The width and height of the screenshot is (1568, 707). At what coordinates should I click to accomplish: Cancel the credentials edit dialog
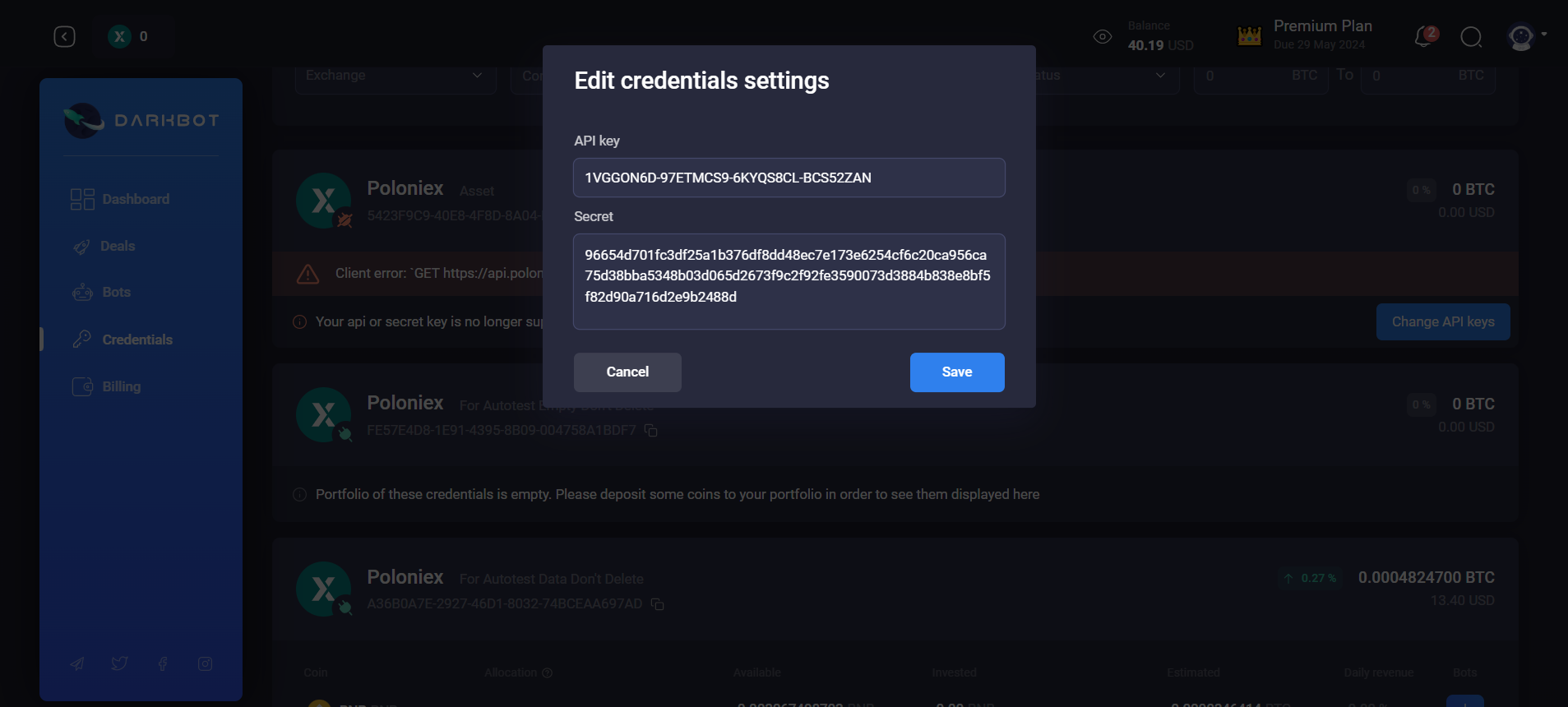click(627, 372)
